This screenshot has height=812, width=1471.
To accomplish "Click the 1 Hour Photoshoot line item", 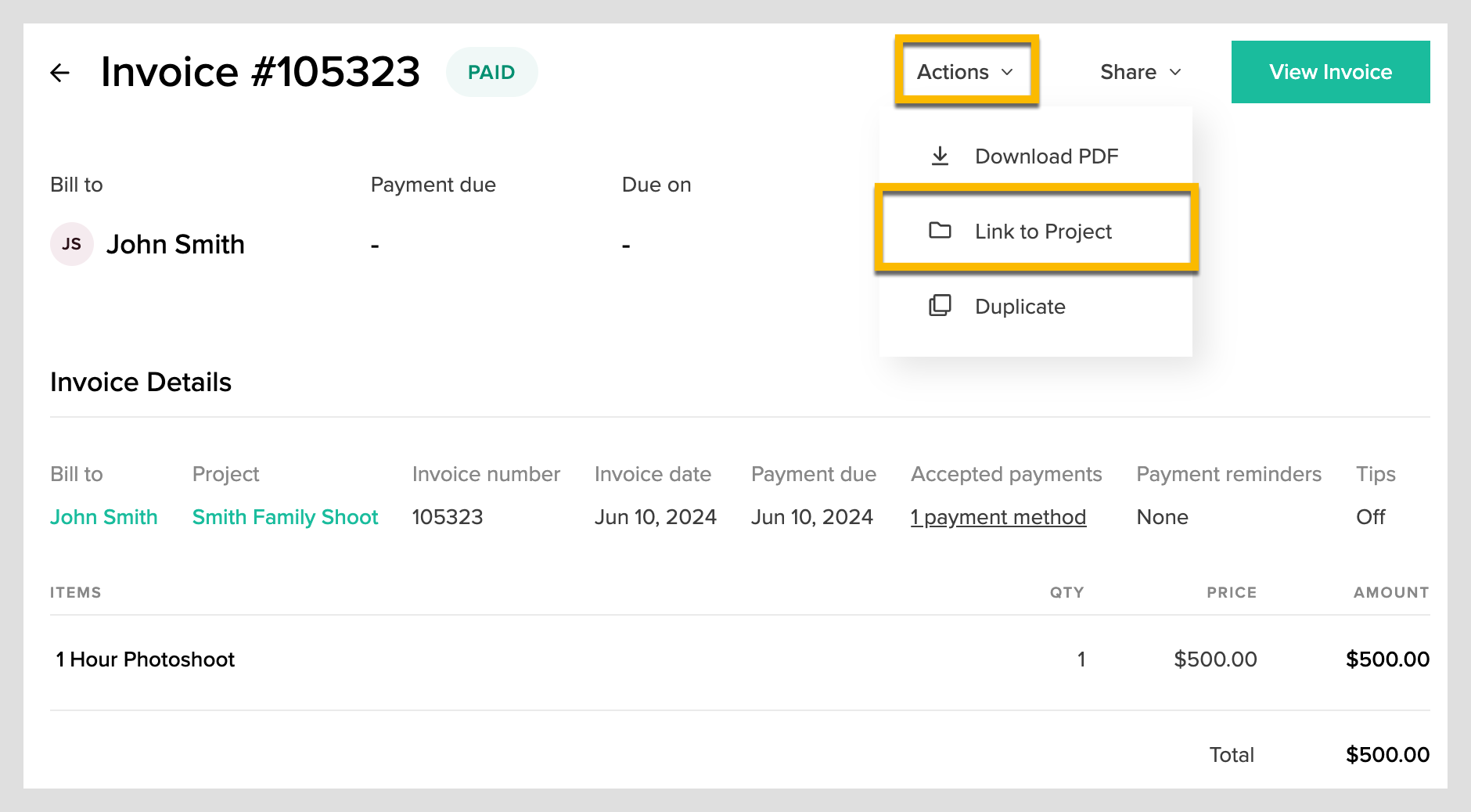I will (146, 659).
